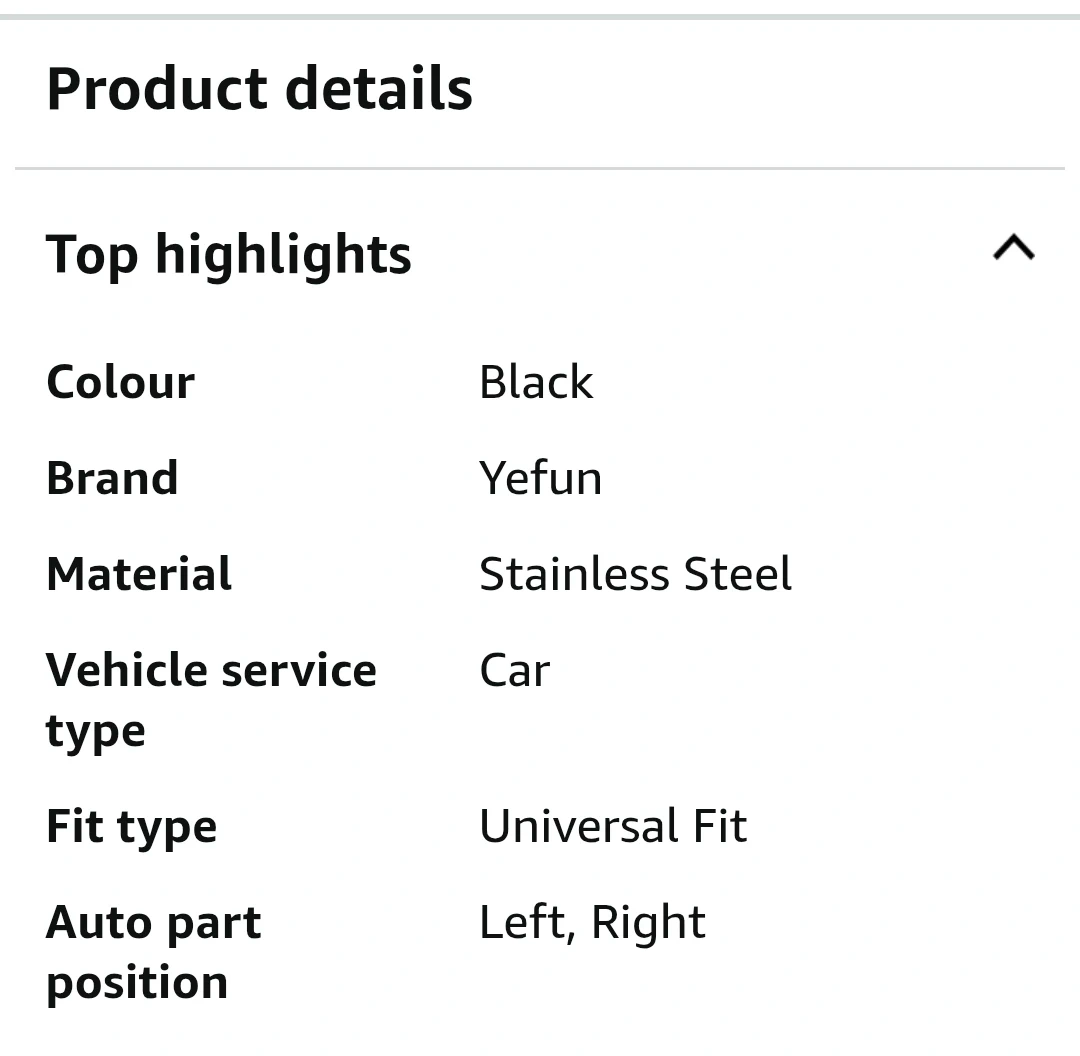This screenshot has height=1056, width=1080.
Task: Select the Black colour value
Action: [536, 382]
